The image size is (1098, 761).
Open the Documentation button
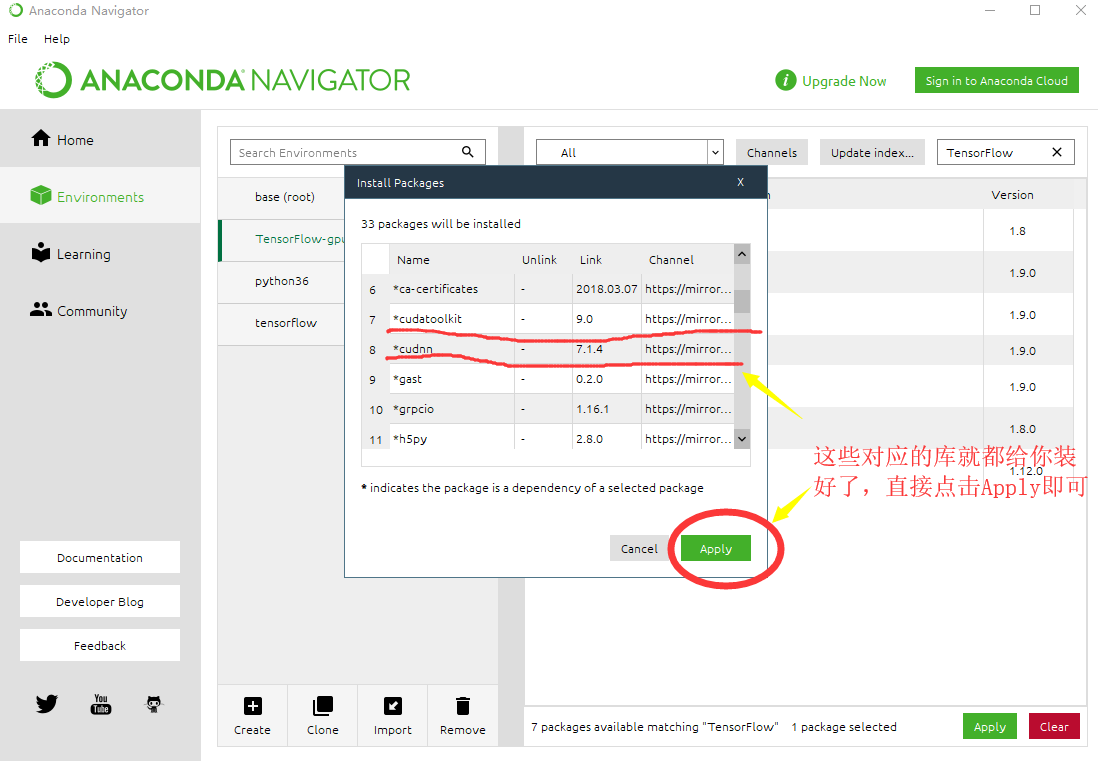99,557
